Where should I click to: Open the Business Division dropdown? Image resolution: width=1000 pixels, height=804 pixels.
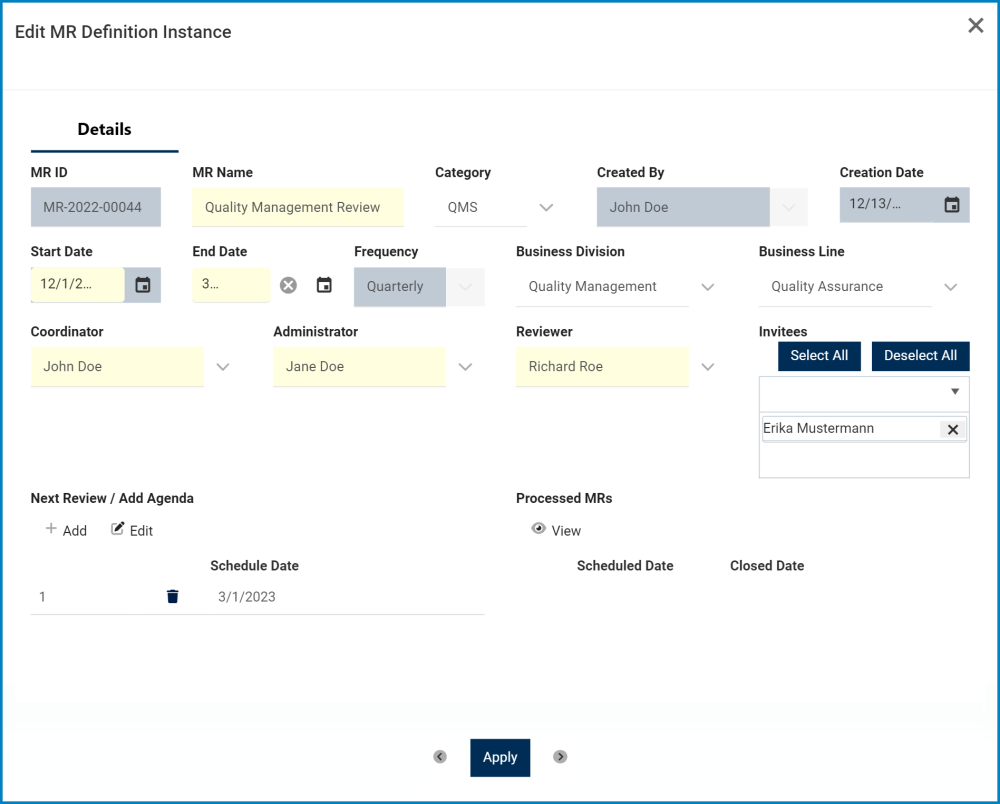tap(708, 287)
